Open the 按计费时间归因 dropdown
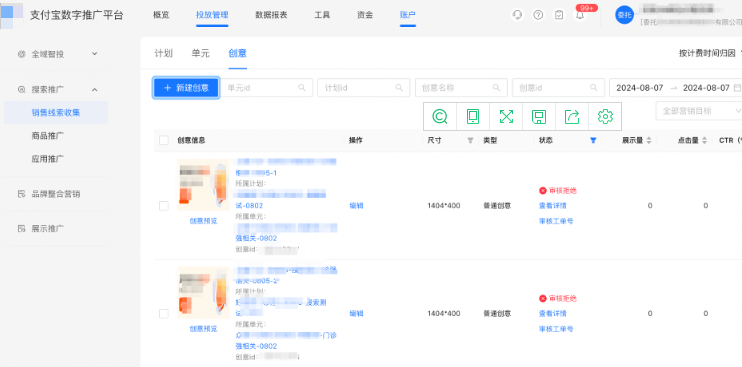The image size is (742, 367). pos(710,53)
